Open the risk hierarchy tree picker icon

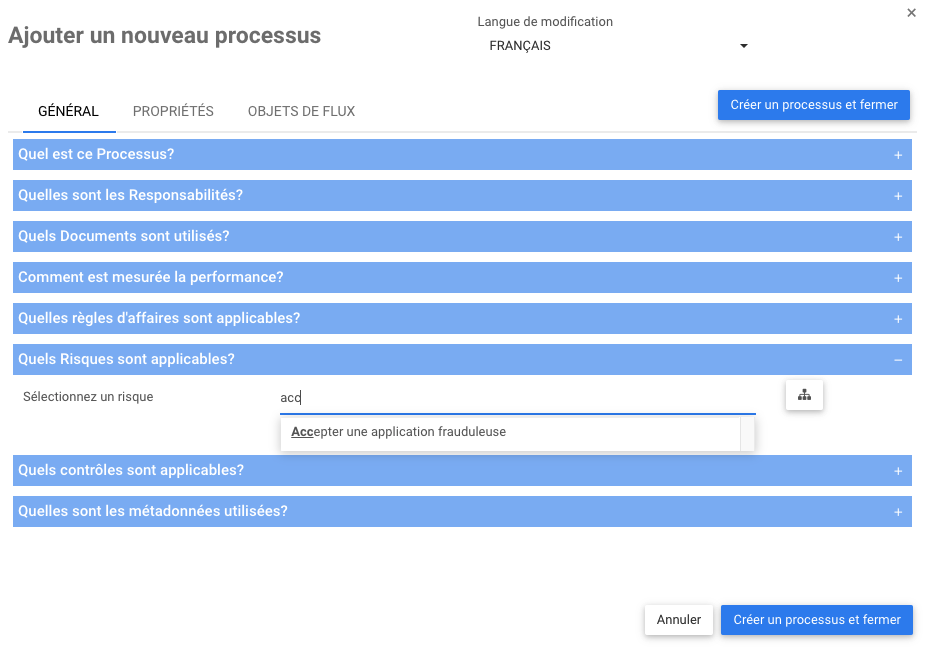click(804, 396)
